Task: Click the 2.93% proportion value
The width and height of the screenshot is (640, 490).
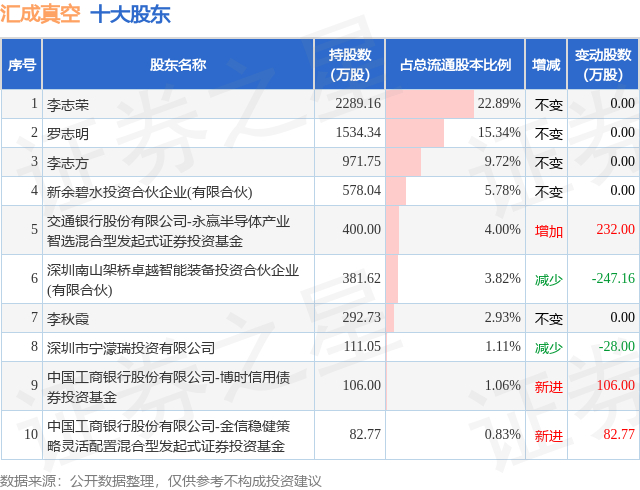Action: (x=502, y=317)
